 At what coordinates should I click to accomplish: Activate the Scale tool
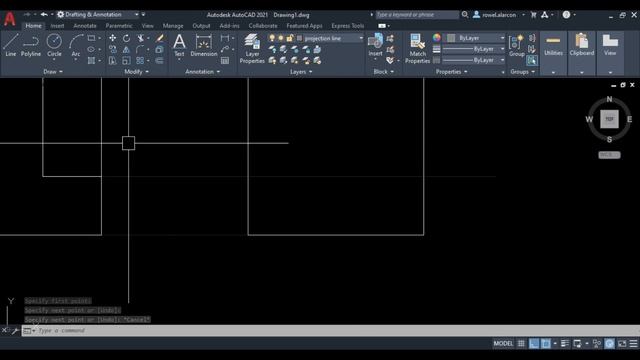click(127, 60)
